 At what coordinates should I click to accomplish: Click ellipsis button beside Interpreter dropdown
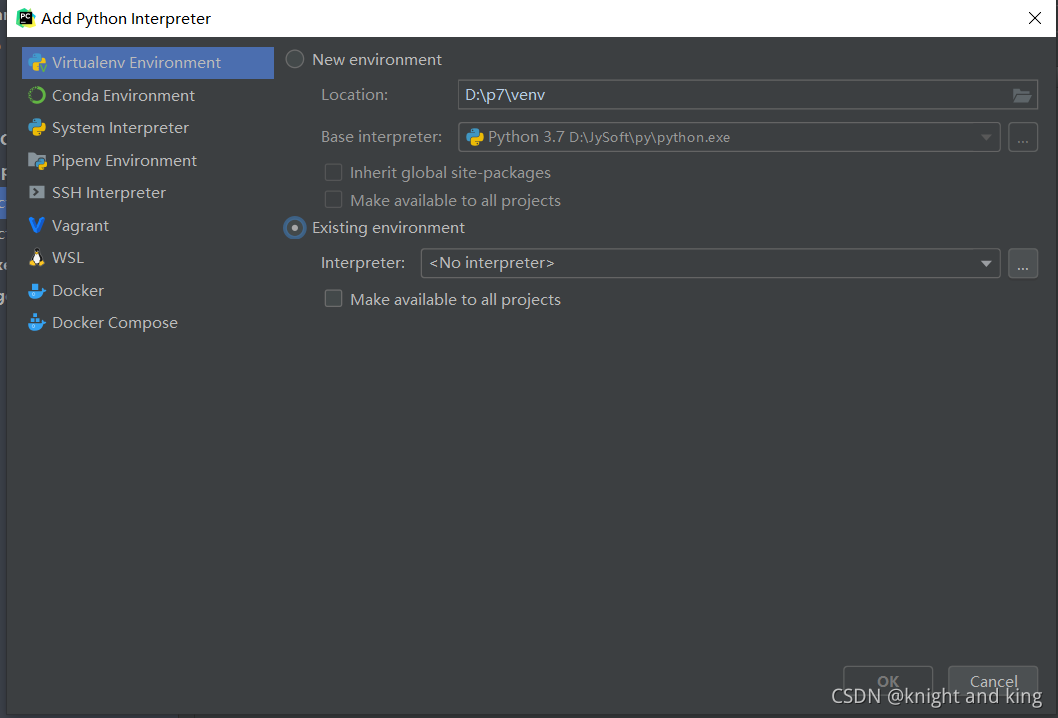[1023, 263]
